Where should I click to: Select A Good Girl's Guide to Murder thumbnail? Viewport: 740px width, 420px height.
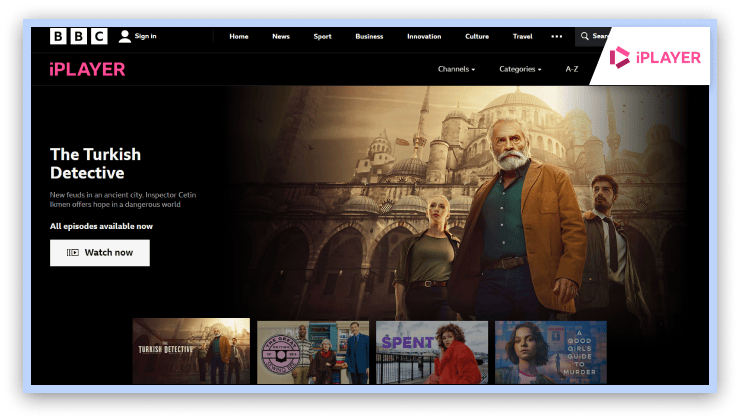coord(551,353)
